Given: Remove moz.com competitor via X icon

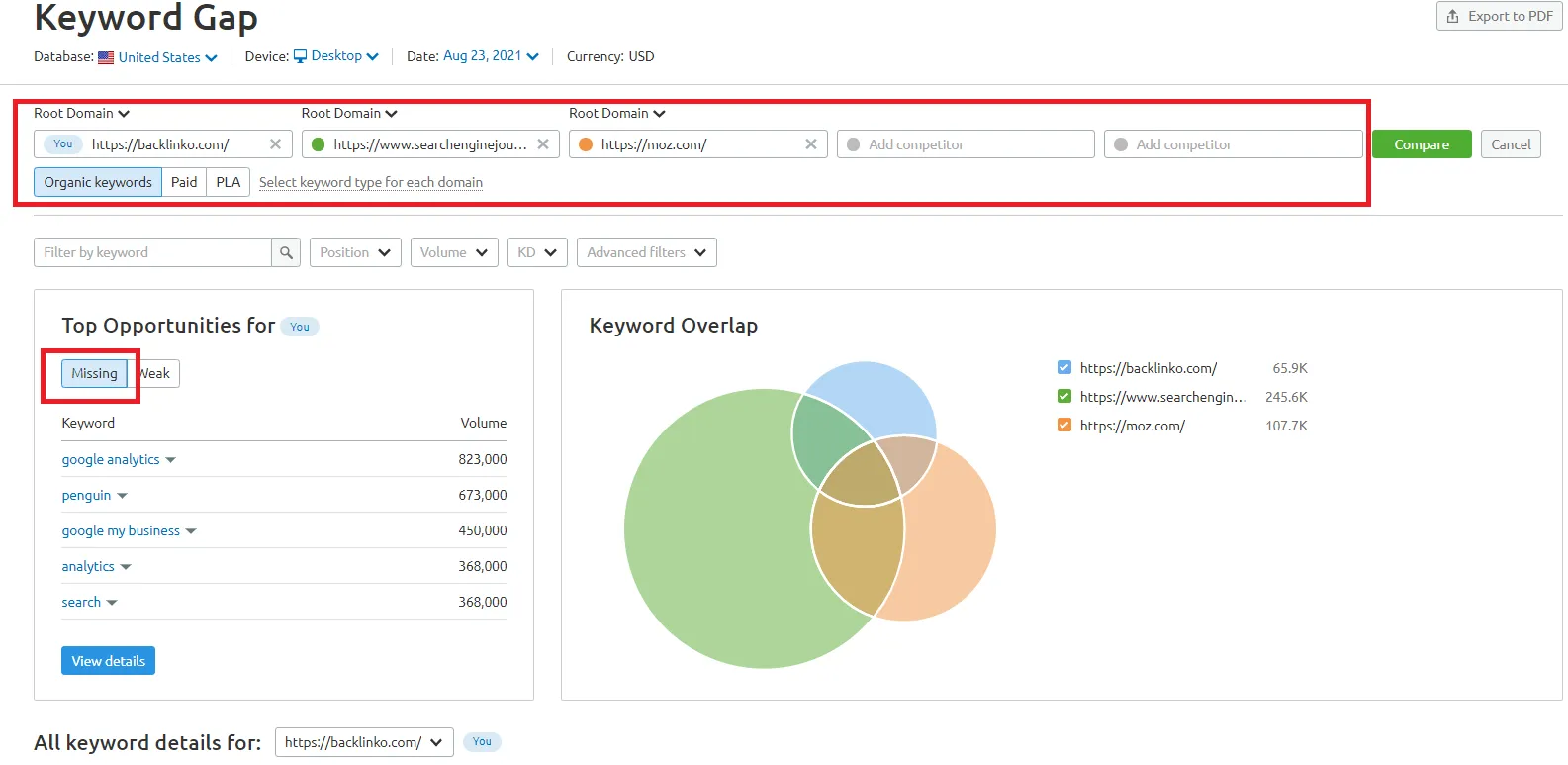Looking at the screenshot, I should click(811, 144).
